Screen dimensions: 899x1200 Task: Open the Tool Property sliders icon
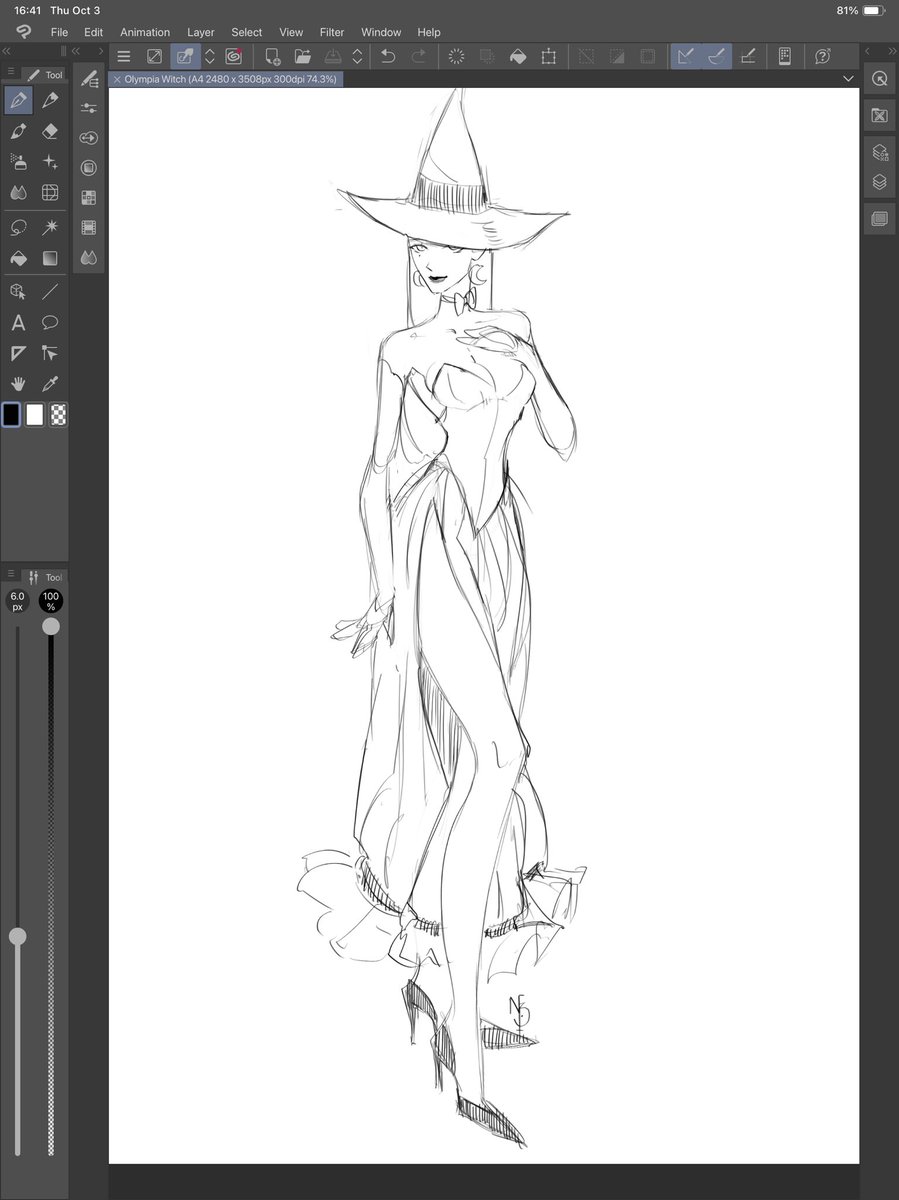89,108
